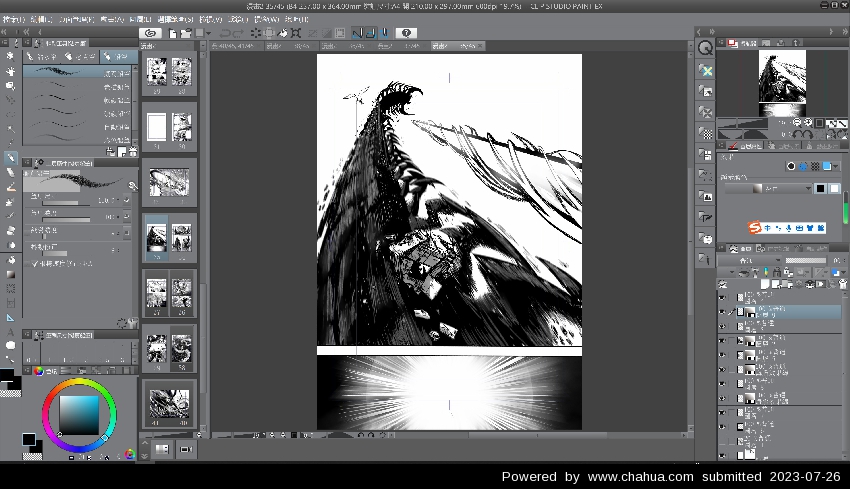
Task: Open the Layer menu (L)
Action: coord(140,19)
